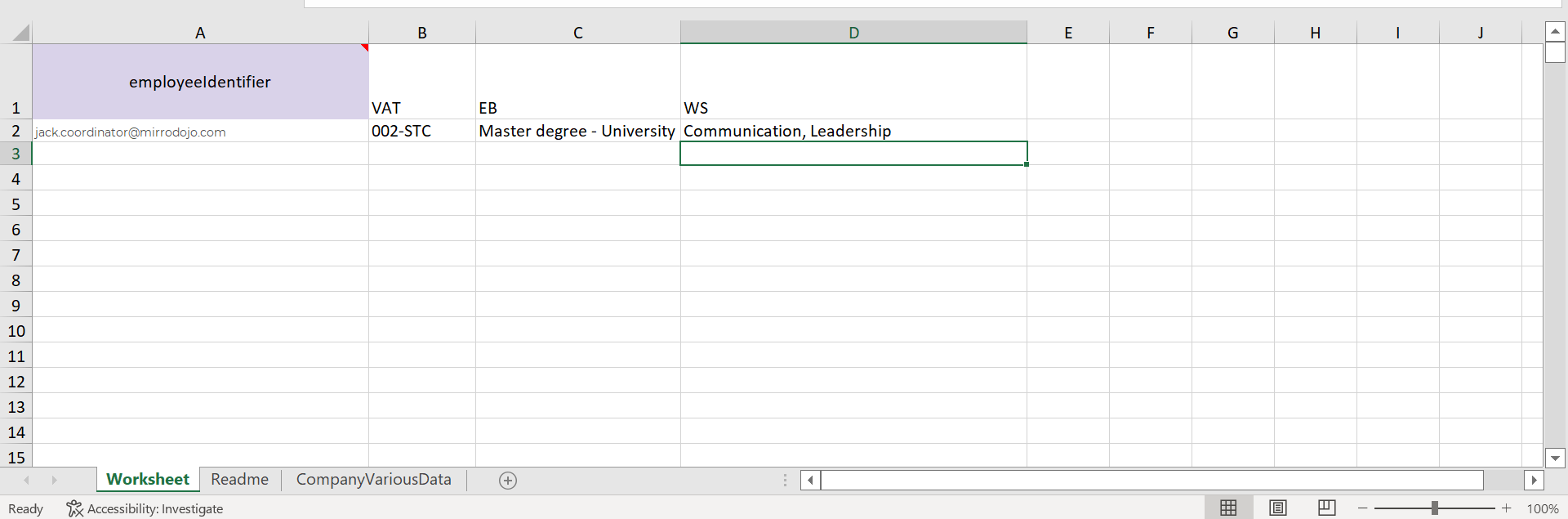Select column F header
The width and height of the screenshot is (1568, 519).
click(1151, 33)
